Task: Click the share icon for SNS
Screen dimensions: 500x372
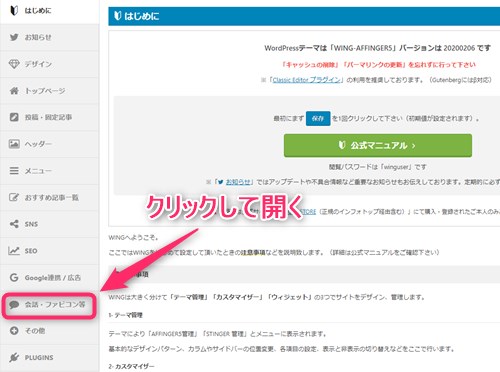Action: [14, 224]
